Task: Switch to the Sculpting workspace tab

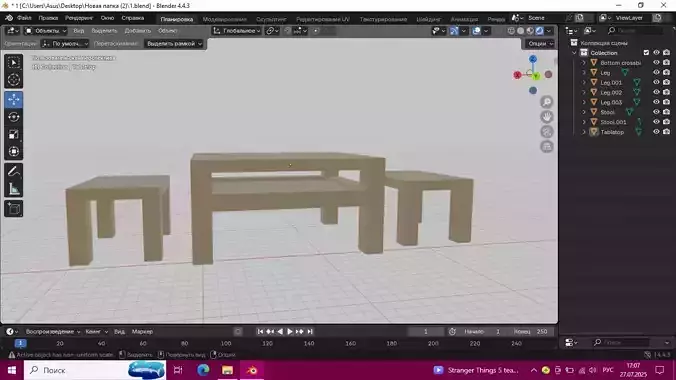Action: coord(271,19)
